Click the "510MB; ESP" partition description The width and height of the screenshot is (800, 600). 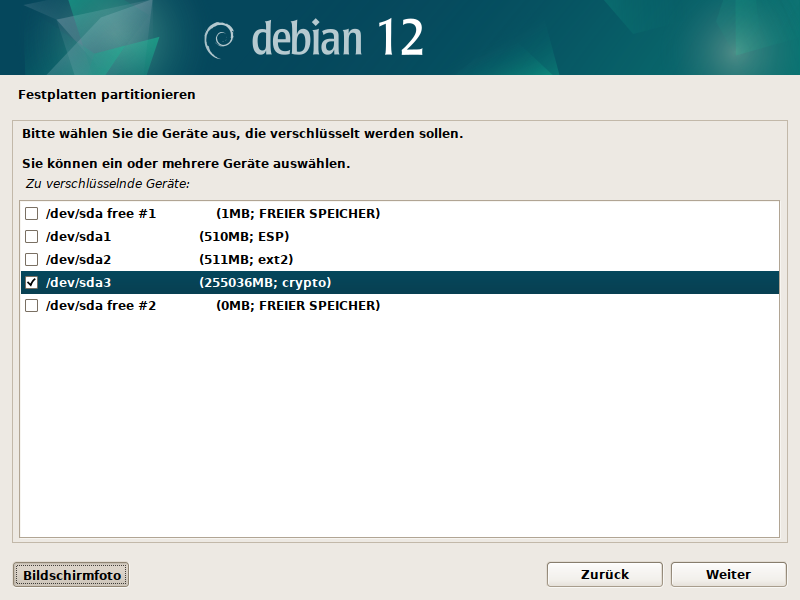click(x=247, y=237)
